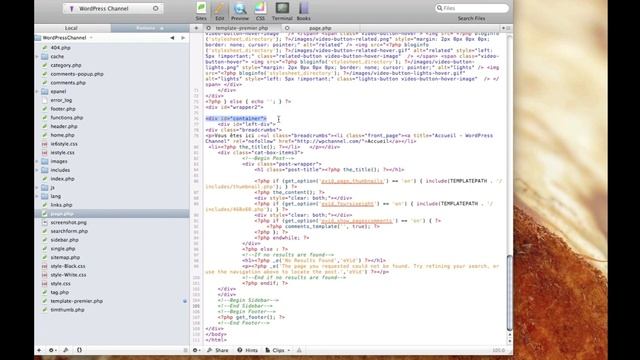This screenshot has height=360, width=640.
Task: Select iestyle.css file
Action: pyautogui.click(x=62, y=152)
